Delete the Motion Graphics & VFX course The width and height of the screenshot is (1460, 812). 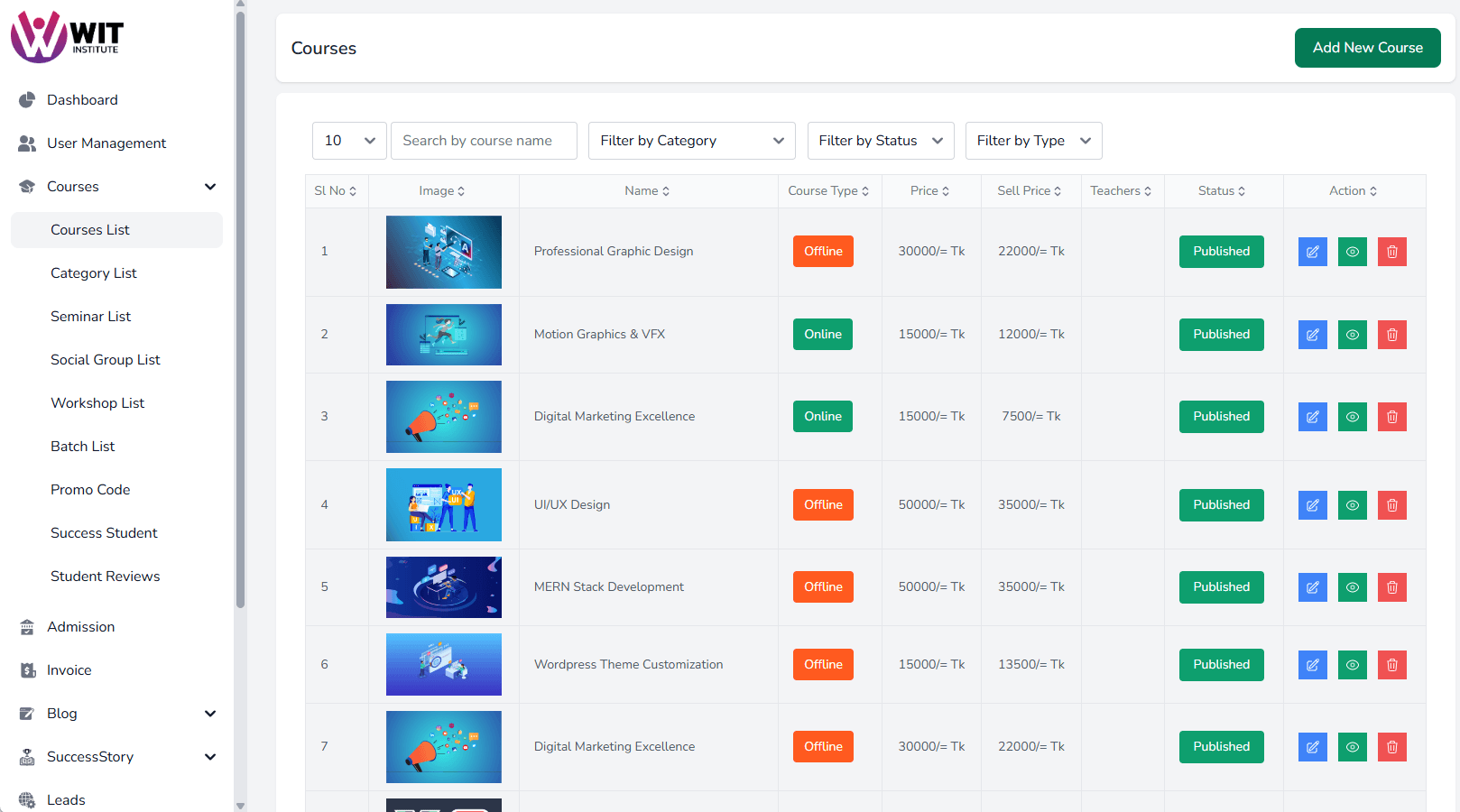click(1391, 335)
